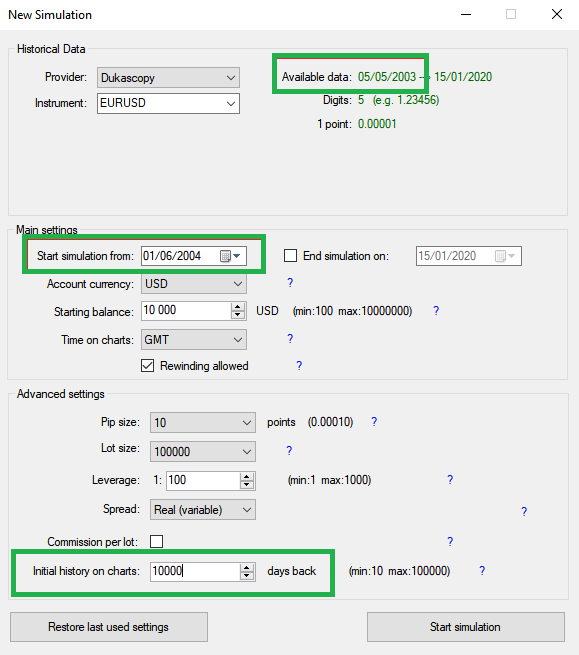Click the Starting balance input field
The height and width of the screenshot is (655, 579).
pyautogui.click(x=186, y=311)
